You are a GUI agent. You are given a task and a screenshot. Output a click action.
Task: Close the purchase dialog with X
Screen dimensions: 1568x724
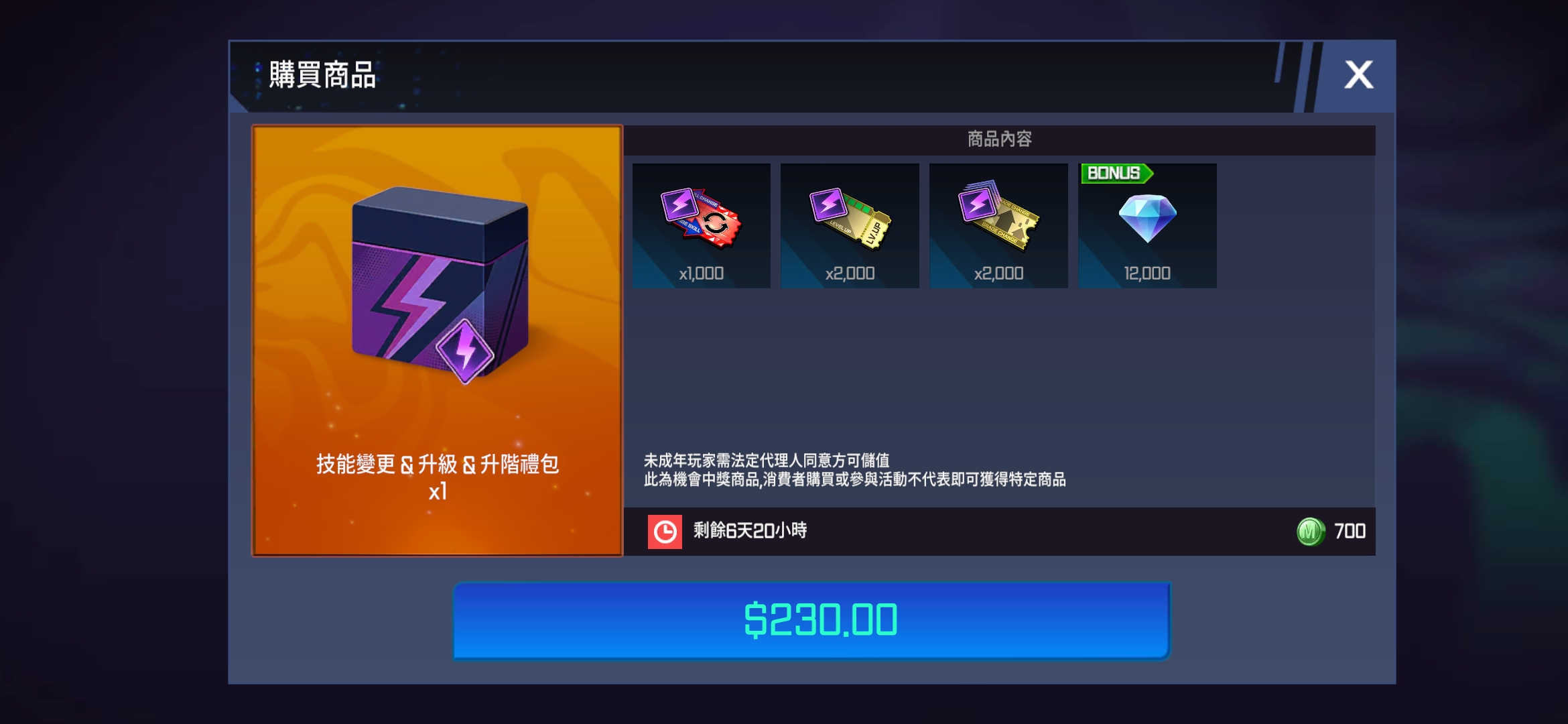coord(1358,74)
